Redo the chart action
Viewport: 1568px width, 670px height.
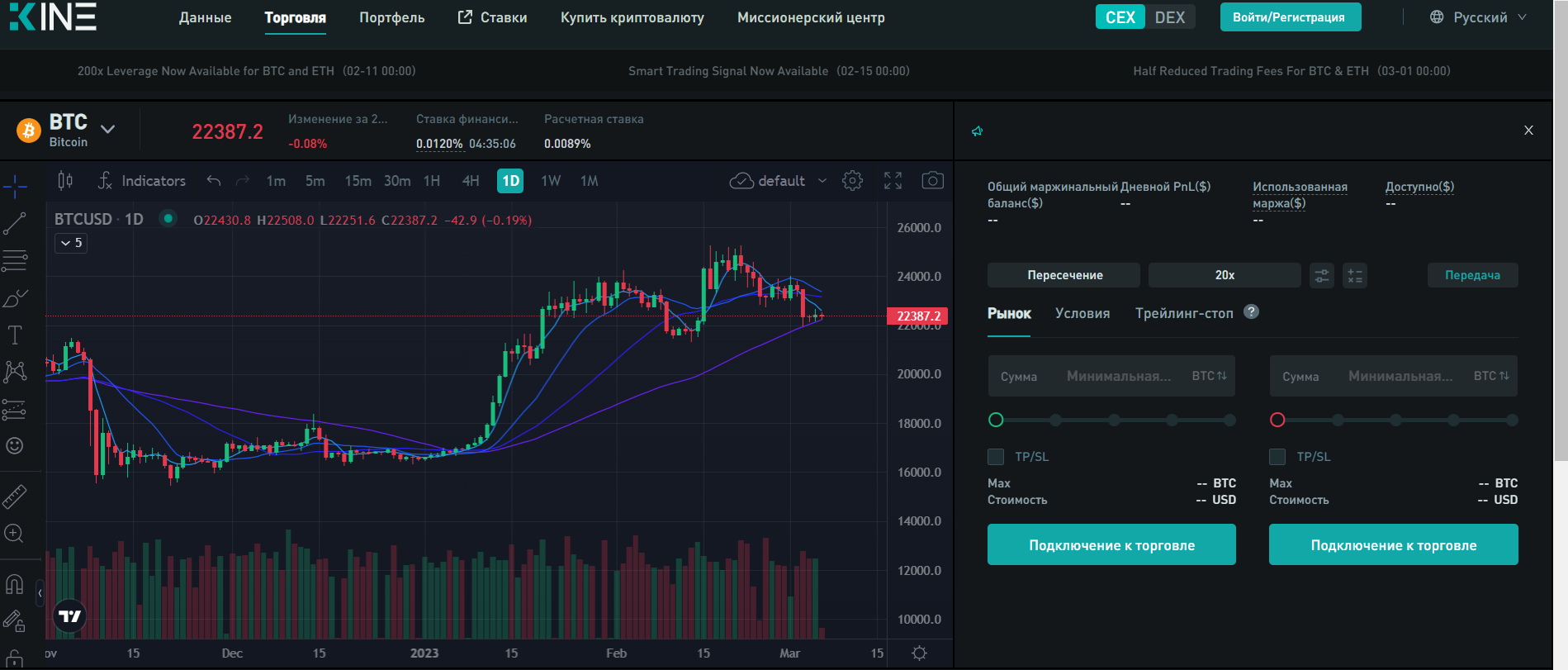pyautogui.click(x=243, y=181)
